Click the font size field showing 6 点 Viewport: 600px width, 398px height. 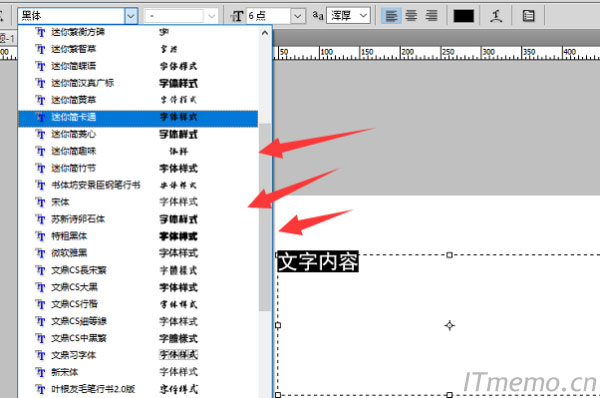(x=269, y=16)
